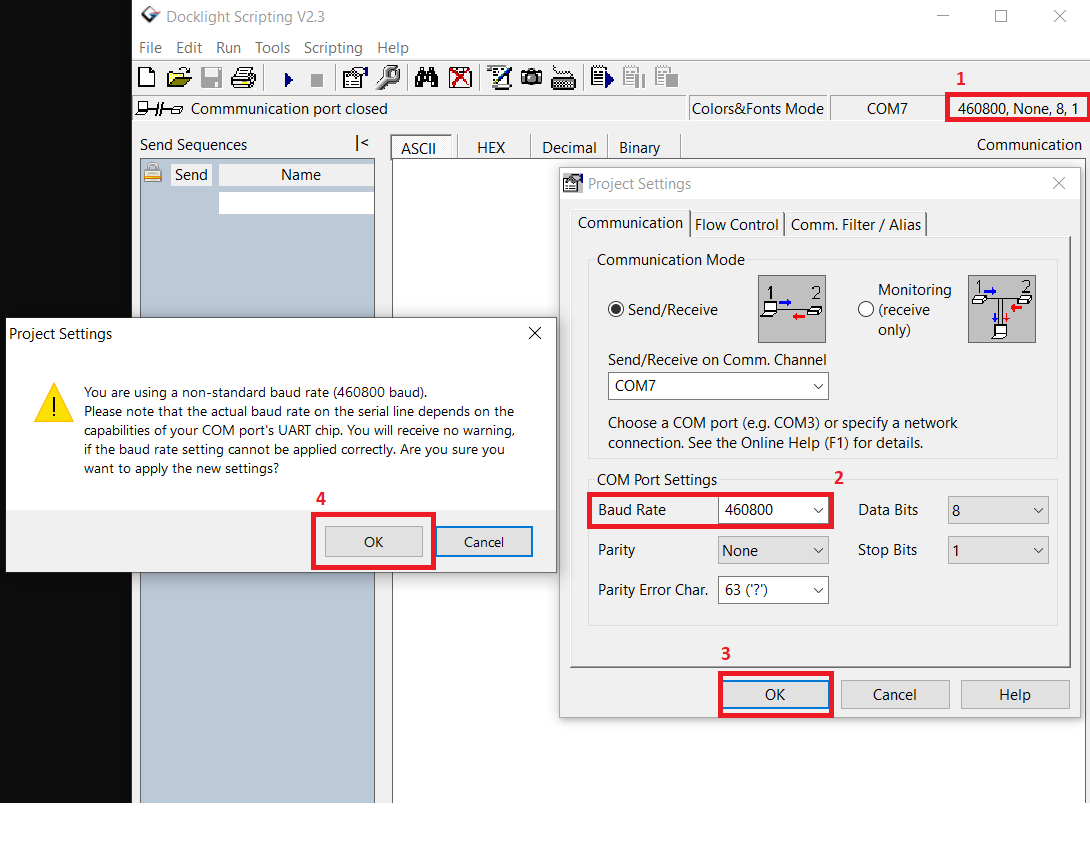1090x858 pixels.
Task: Select the Send/Receive radio button
Action: click(x=616, y=310)
